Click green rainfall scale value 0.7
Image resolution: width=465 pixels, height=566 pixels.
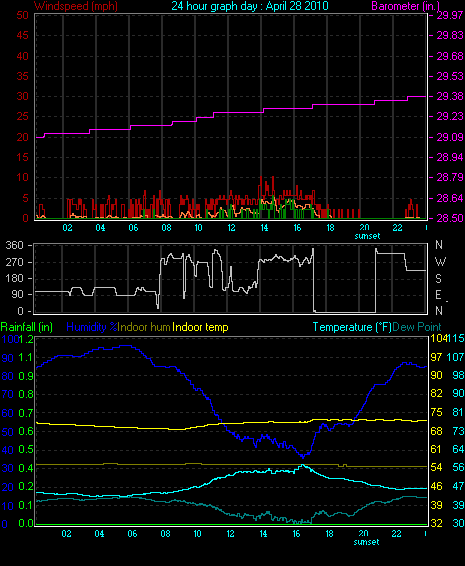(25, 413)
